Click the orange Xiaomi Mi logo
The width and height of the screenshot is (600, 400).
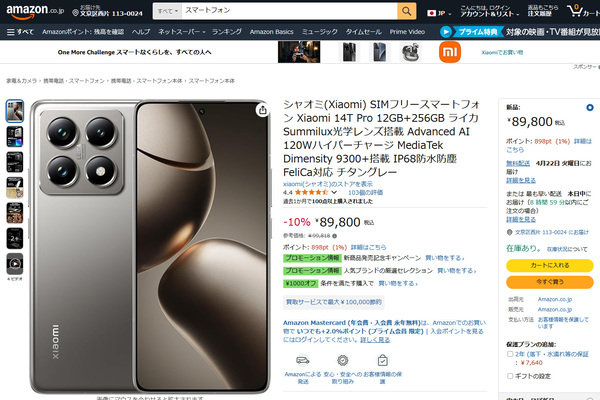click(450, 52)
